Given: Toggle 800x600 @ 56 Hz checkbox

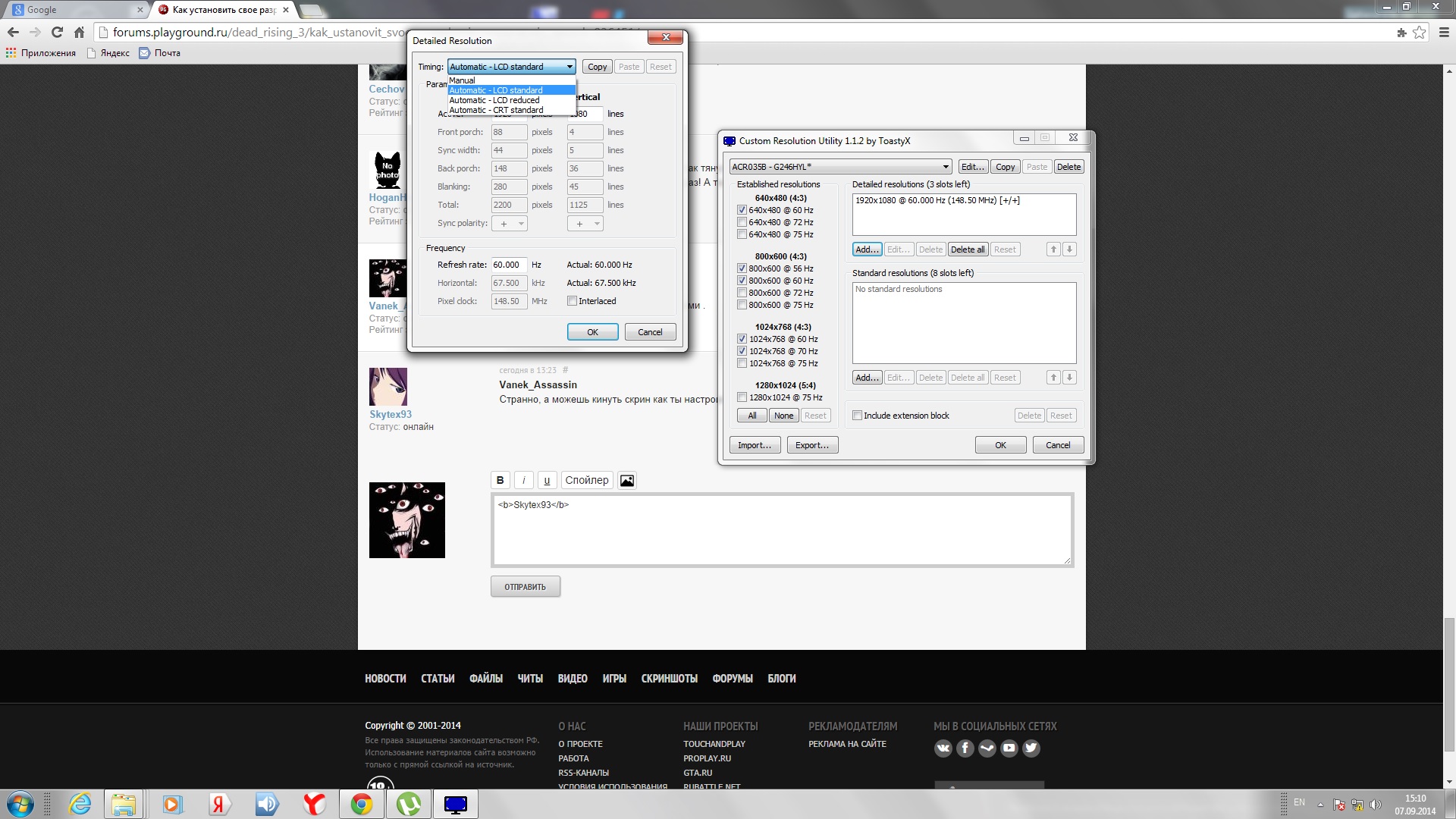Looking at the screenshot, I should coord(742,268).
